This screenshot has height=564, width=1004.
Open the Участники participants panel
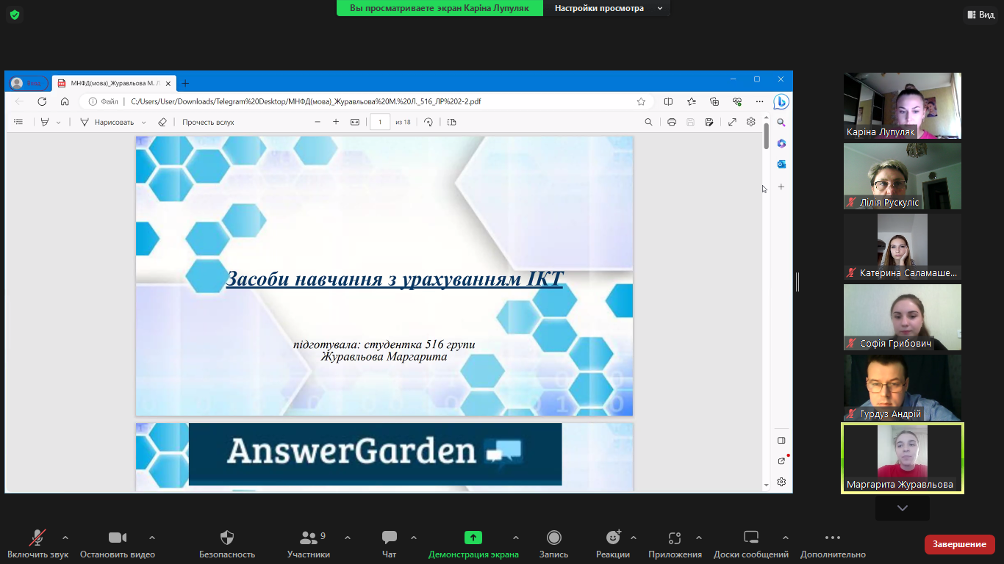tap(308, 538)
